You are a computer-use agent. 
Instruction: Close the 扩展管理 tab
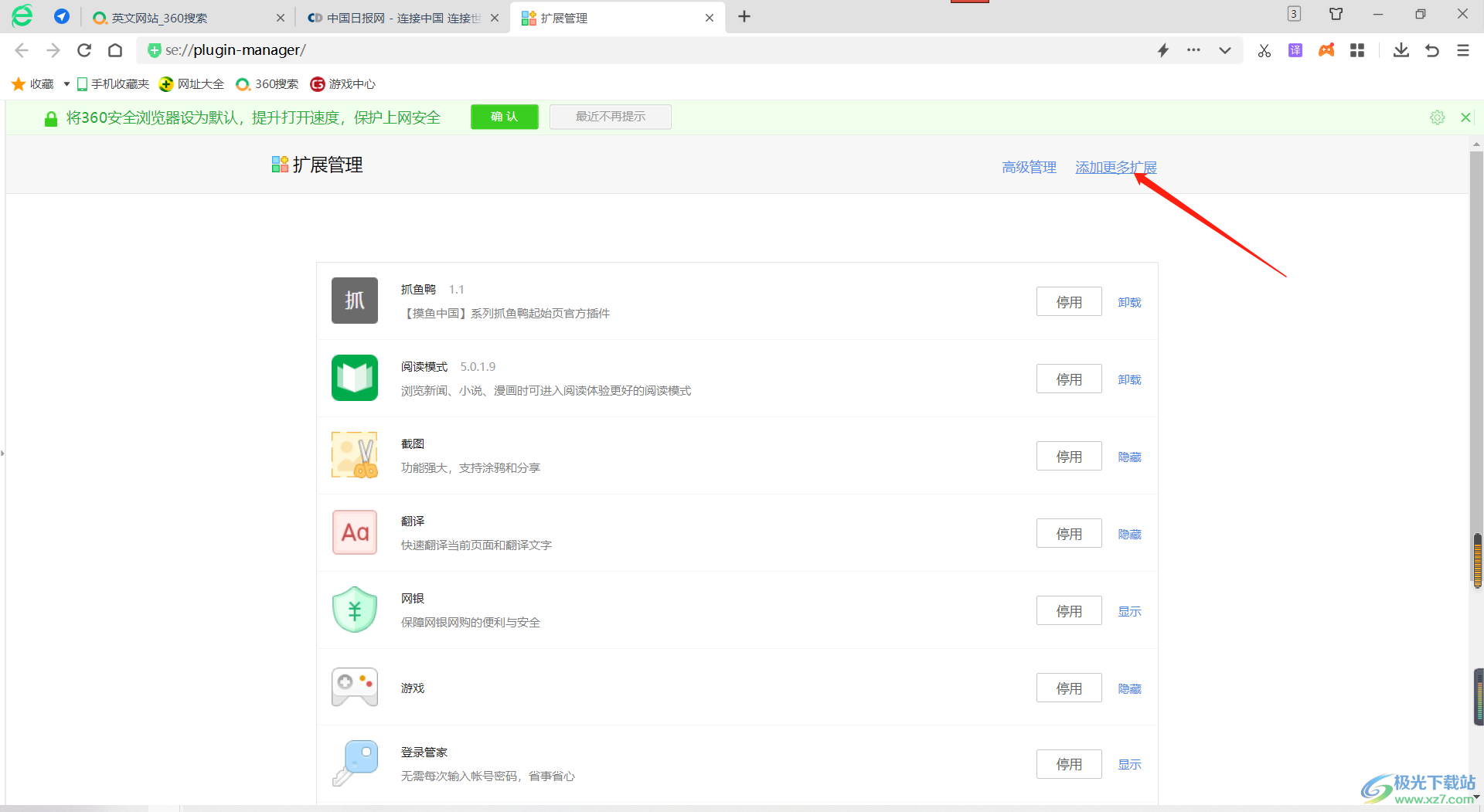coord(710,18)
